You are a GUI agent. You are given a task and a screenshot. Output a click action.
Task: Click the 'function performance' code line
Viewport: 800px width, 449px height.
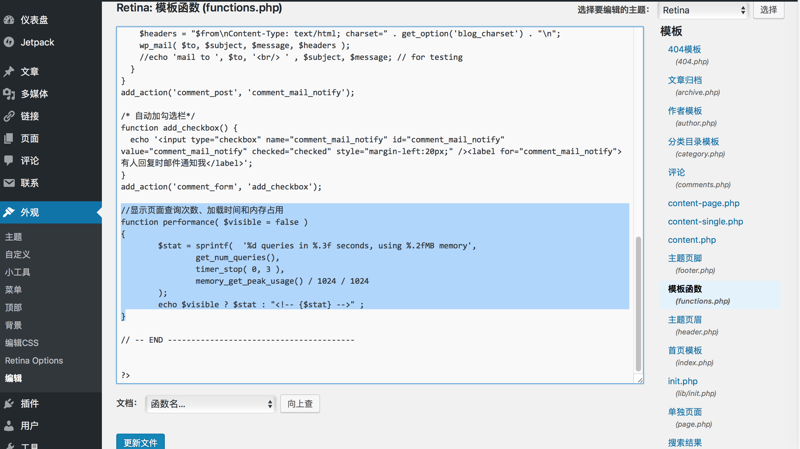pyautogui.click(x=214, y=222)
